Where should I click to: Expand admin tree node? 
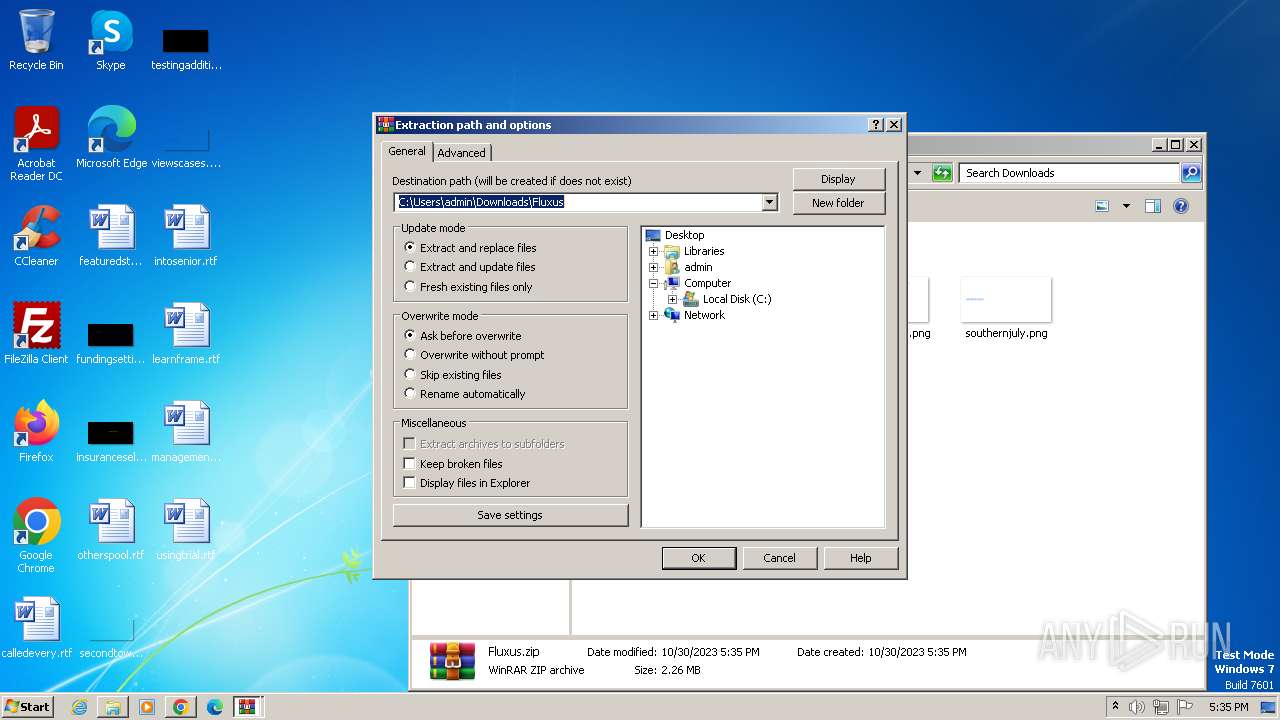point(653,267)
